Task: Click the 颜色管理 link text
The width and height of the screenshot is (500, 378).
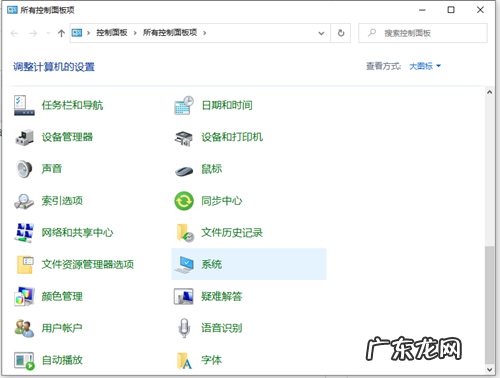Action: [62, 296]
